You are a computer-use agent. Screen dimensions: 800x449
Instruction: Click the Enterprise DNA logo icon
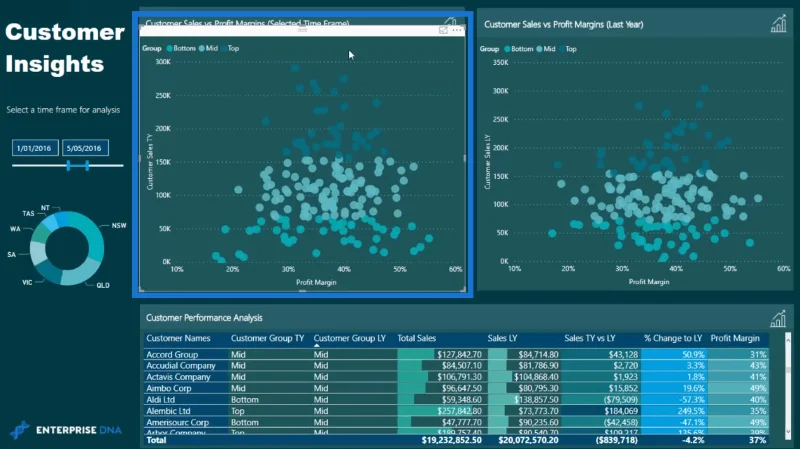coord(19,430)
